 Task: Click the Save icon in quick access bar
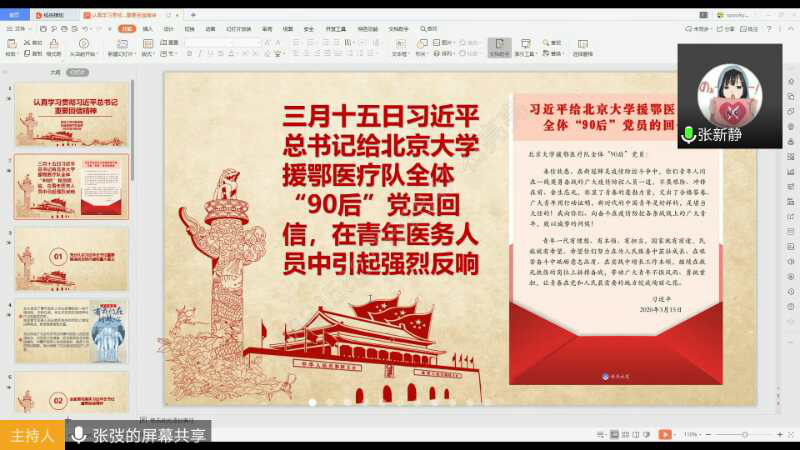pos(44,29)
